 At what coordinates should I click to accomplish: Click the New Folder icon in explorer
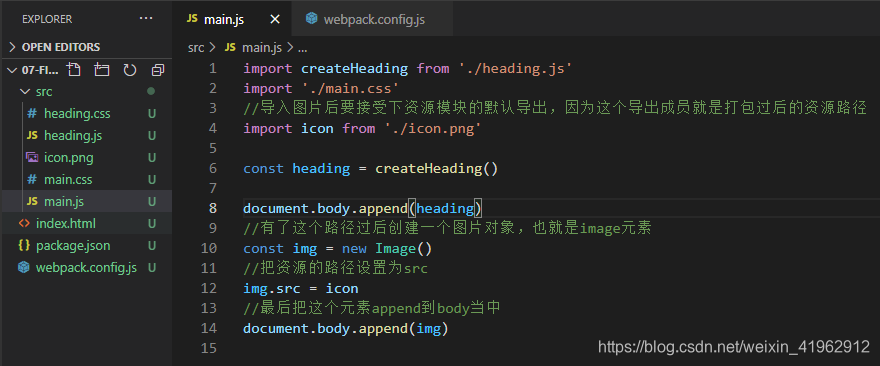click(x=102, y=70)
